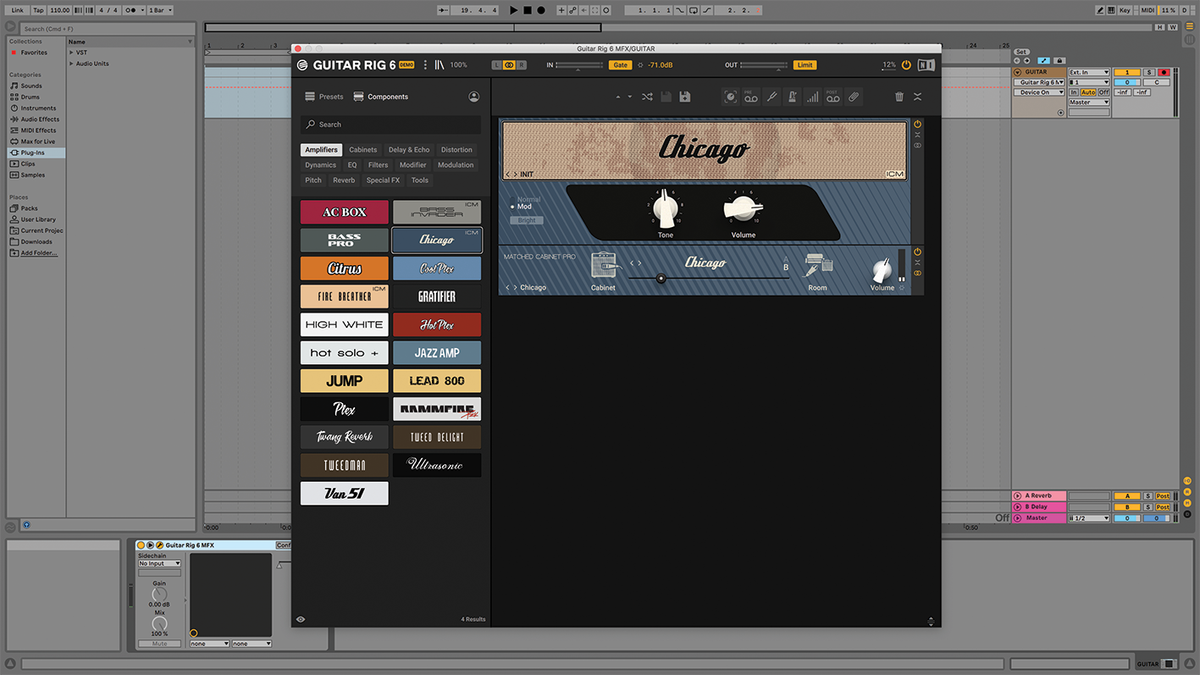
Task: Click the Search field in the Components browser
Action: [390, 124]
